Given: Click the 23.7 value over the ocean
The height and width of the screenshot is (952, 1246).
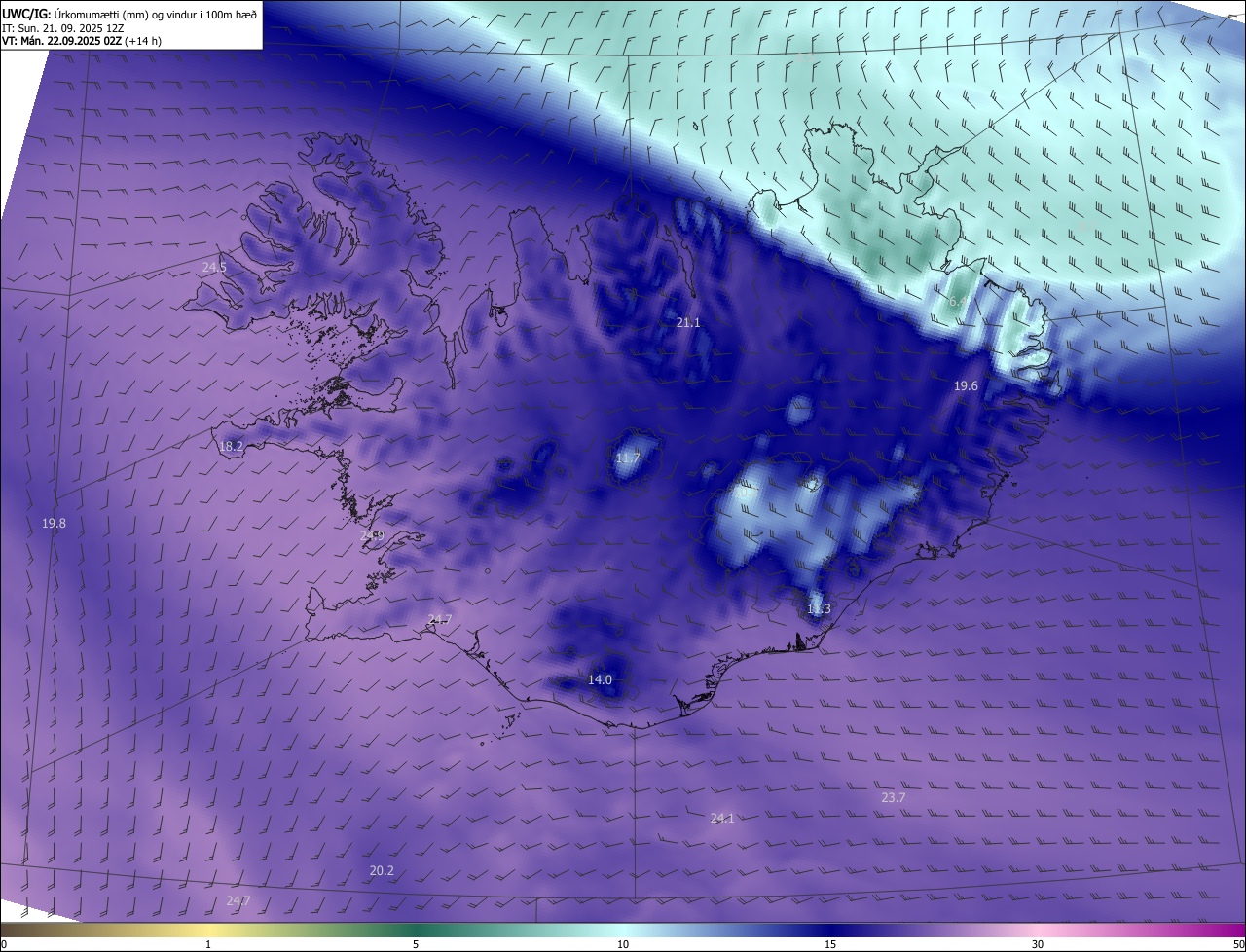Looking at the screenshot, I should coord(894,798).
